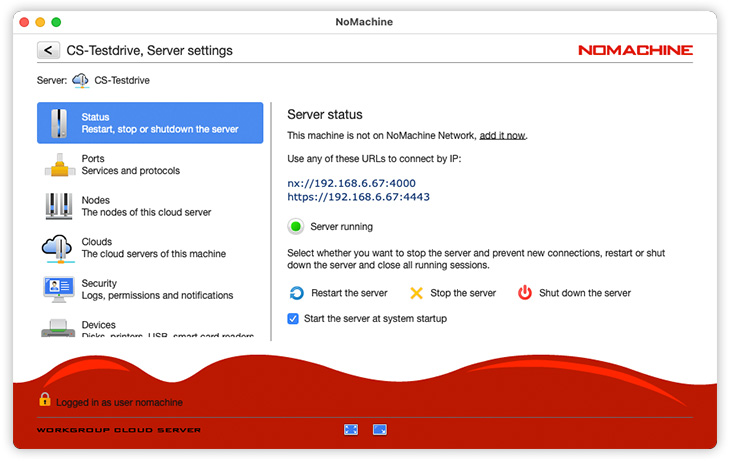Click the padlock icon by logged-in user
730x461 pixels.
click(x=44, y=400)
